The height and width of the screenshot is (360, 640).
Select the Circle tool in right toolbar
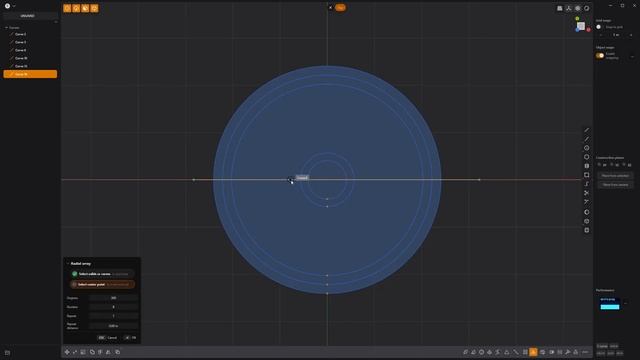pos(587,148)
